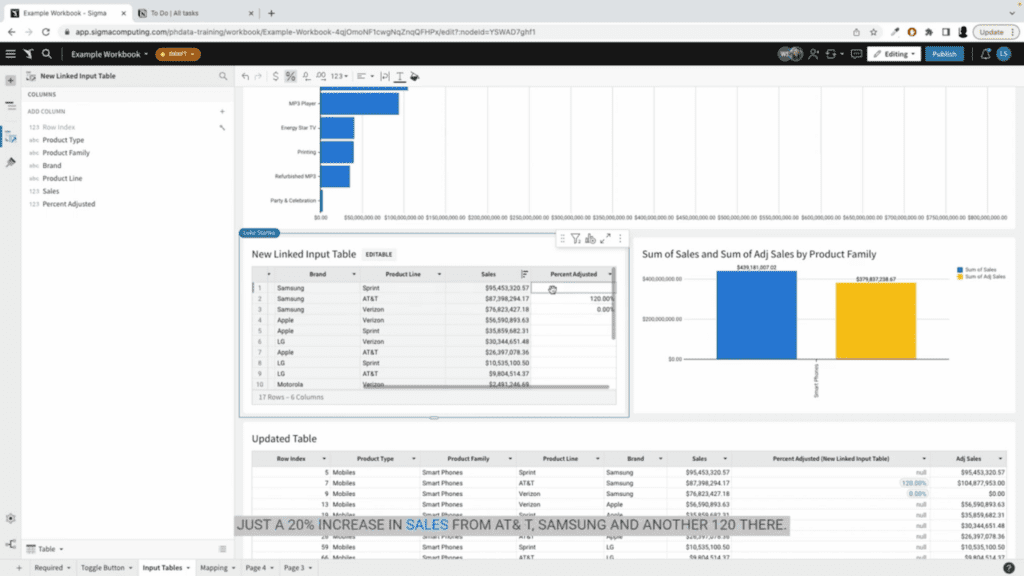This screenshot has width=1024, height=576.
Task: Open Updated Table Adj Sales column dropdown
Action: pyautogui.click(x=1000, y=459)
